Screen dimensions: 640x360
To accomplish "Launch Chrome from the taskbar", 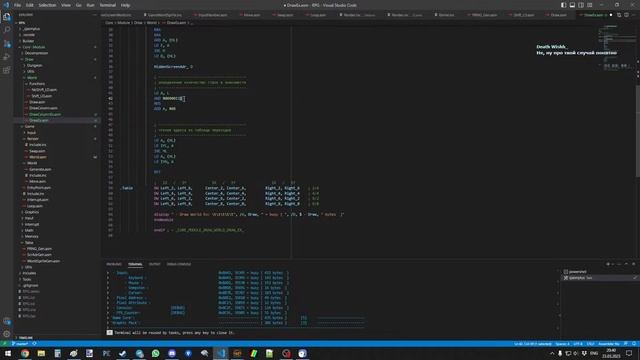I will click(25, 353).
